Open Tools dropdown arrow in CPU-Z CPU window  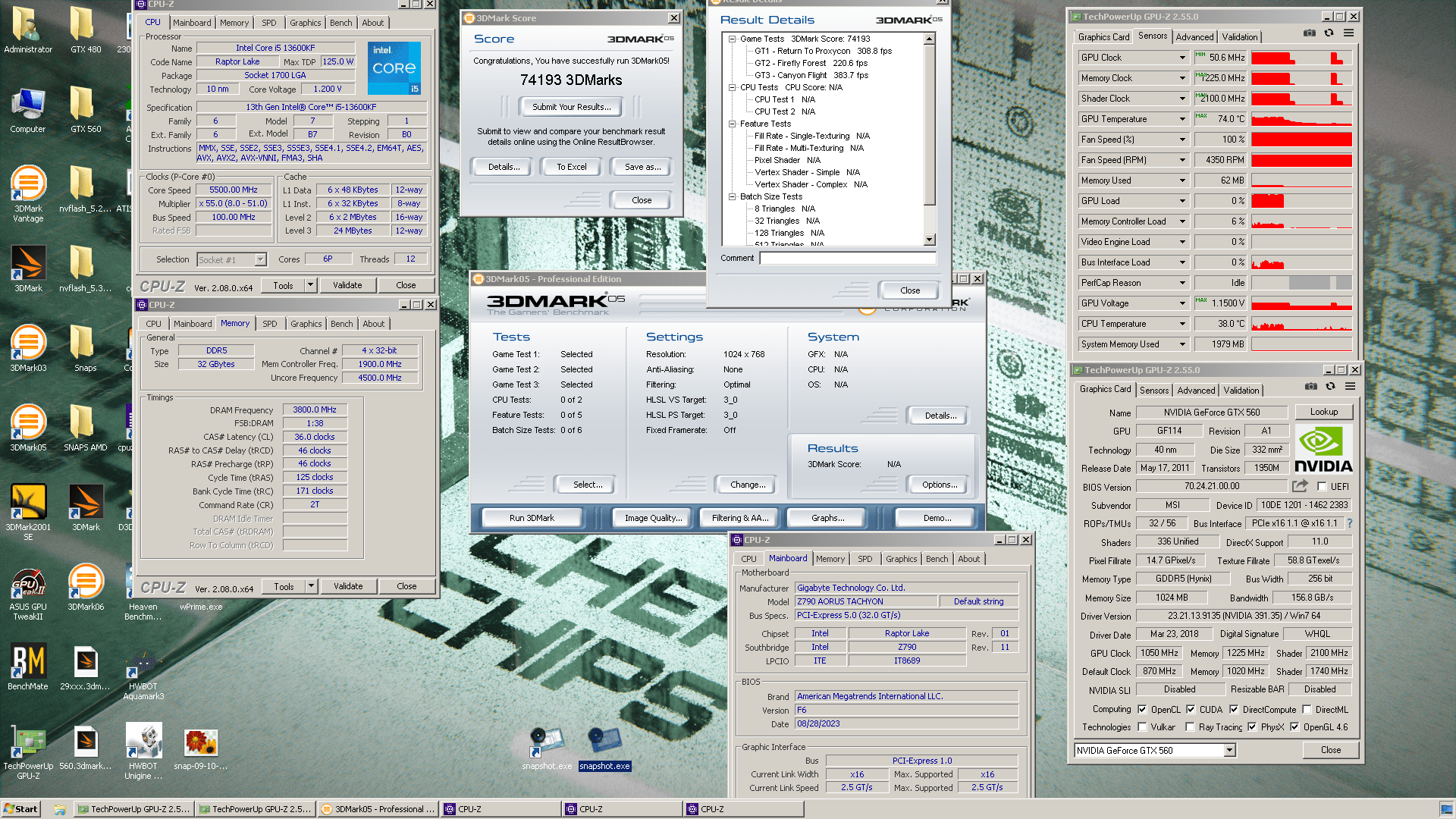coord(310,285)
